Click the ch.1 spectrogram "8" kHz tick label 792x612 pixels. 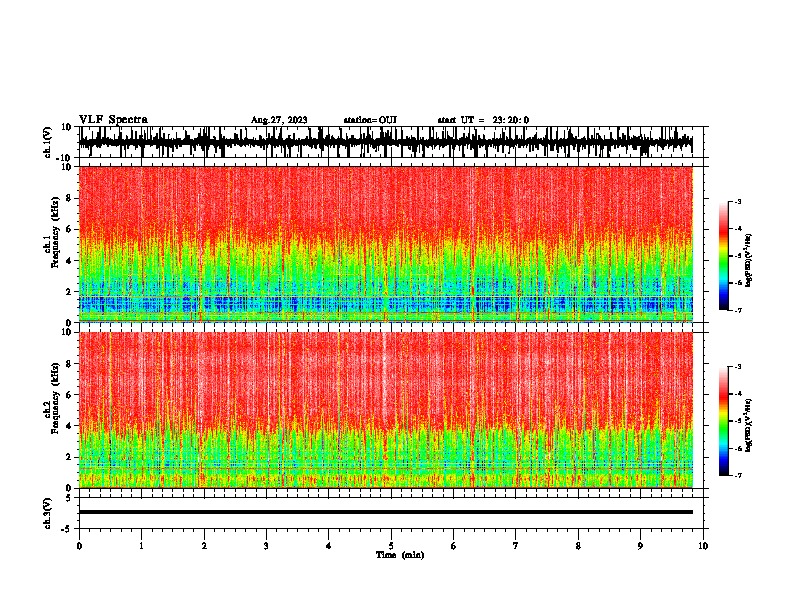(69, 198)
